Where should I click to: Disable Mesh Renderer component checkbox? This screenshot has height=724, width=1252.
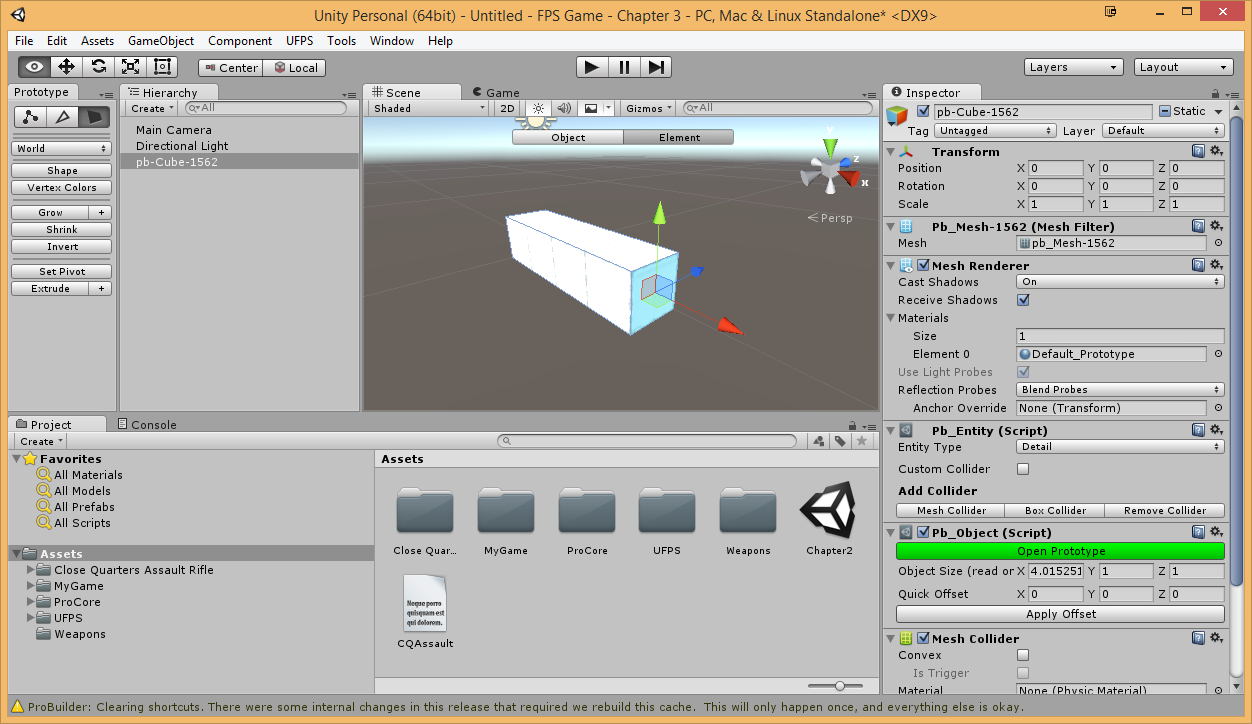923,265
